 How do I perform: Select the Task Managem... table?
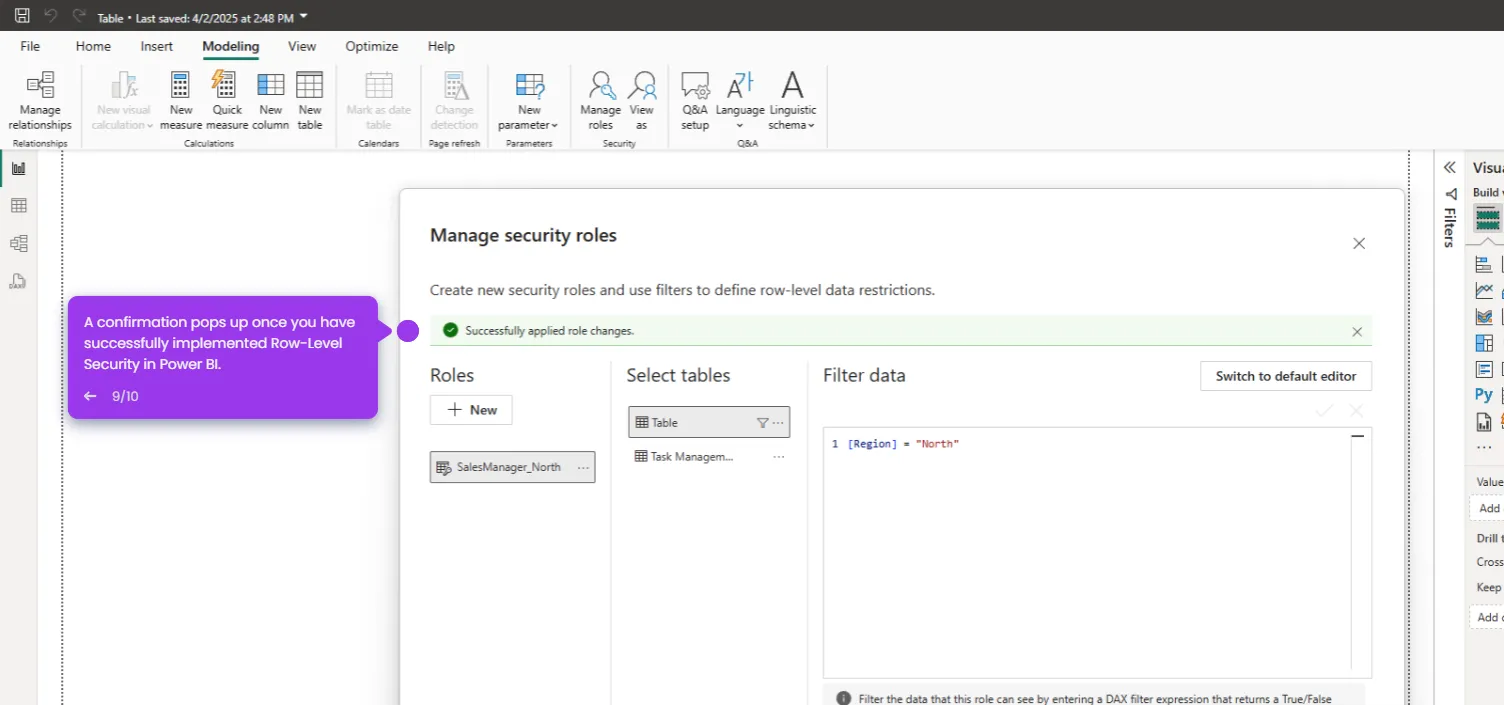pos(709,456)
